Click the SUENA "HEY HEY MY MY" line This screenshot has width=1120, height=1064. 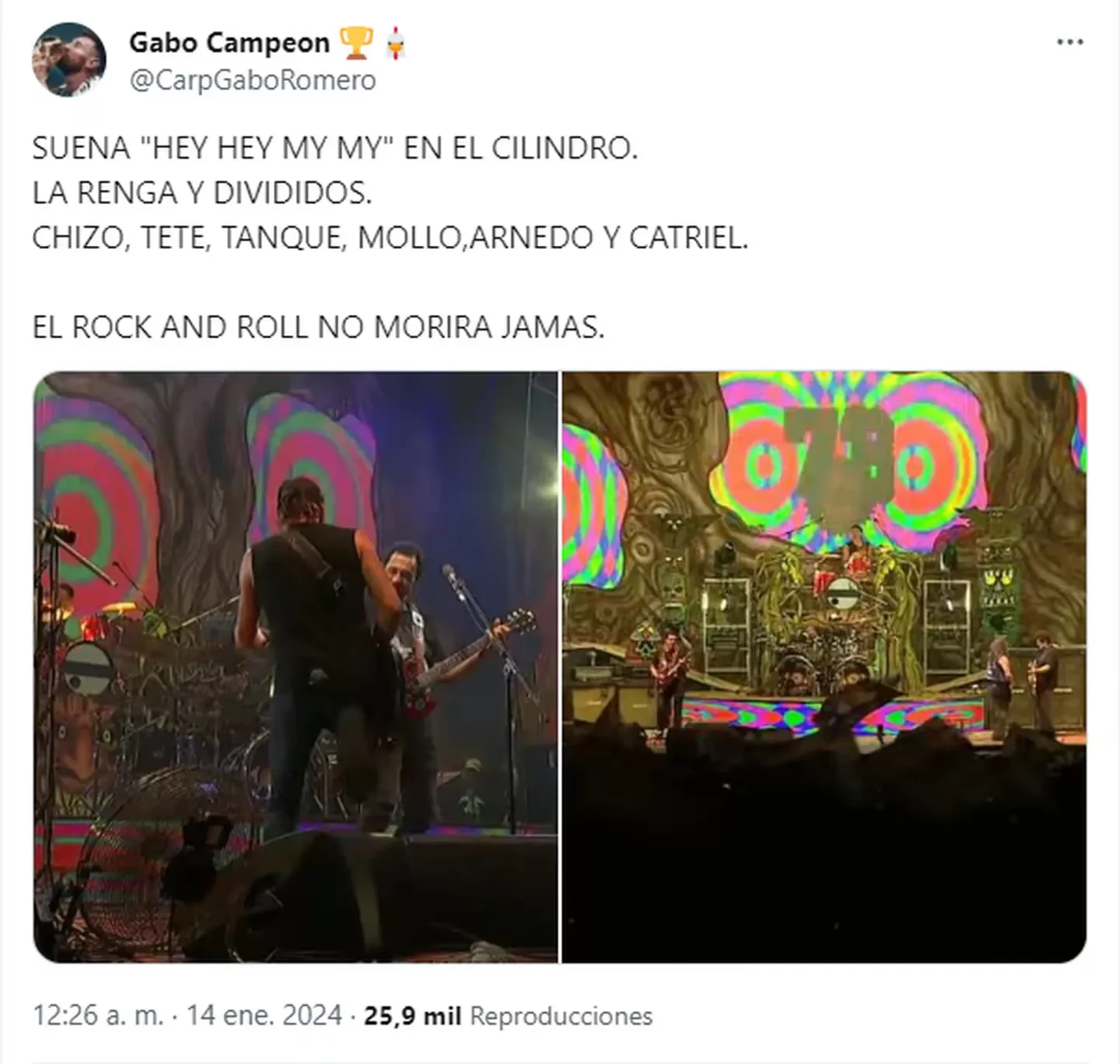pos(335,148)
